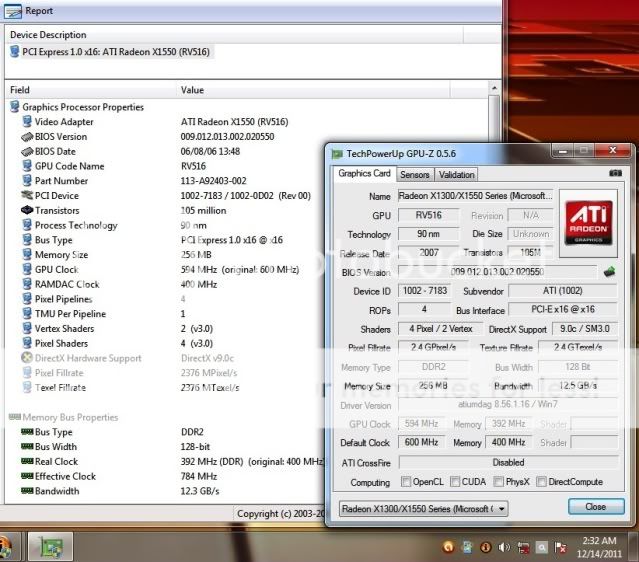Select the GPU Code Name row
The image size is (639, 562).
114,166
